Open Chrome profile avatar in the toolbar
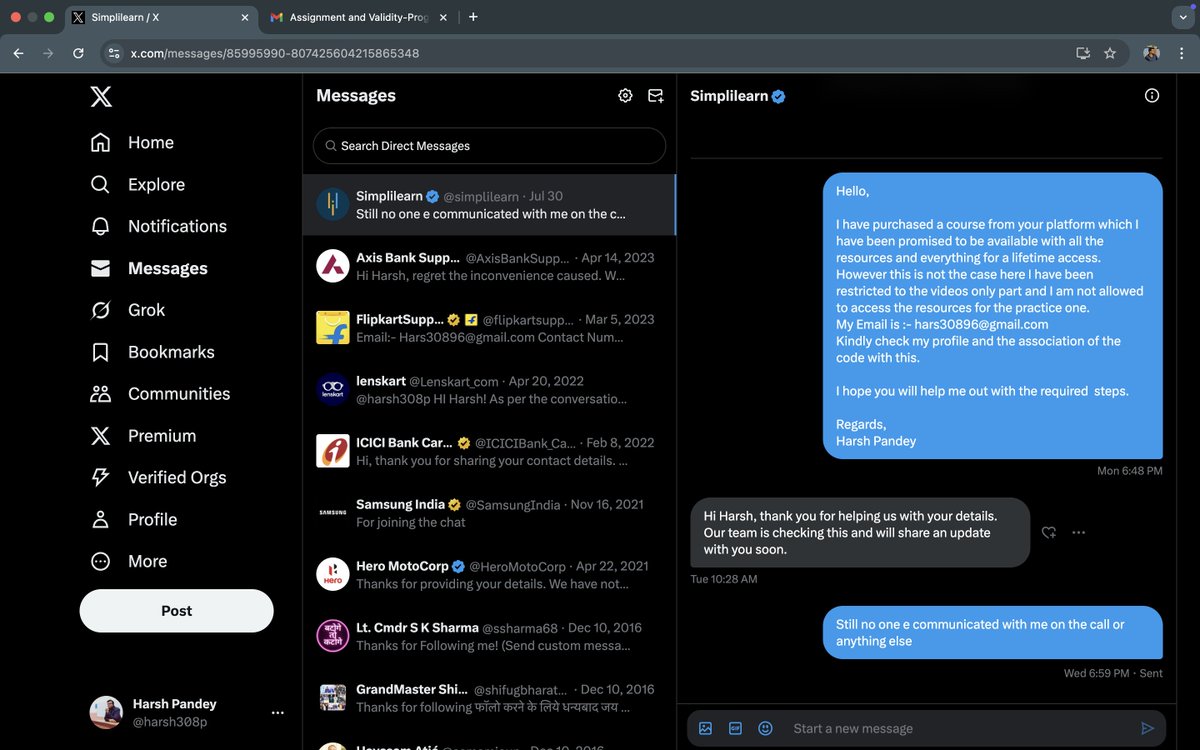 (1152, 53)
